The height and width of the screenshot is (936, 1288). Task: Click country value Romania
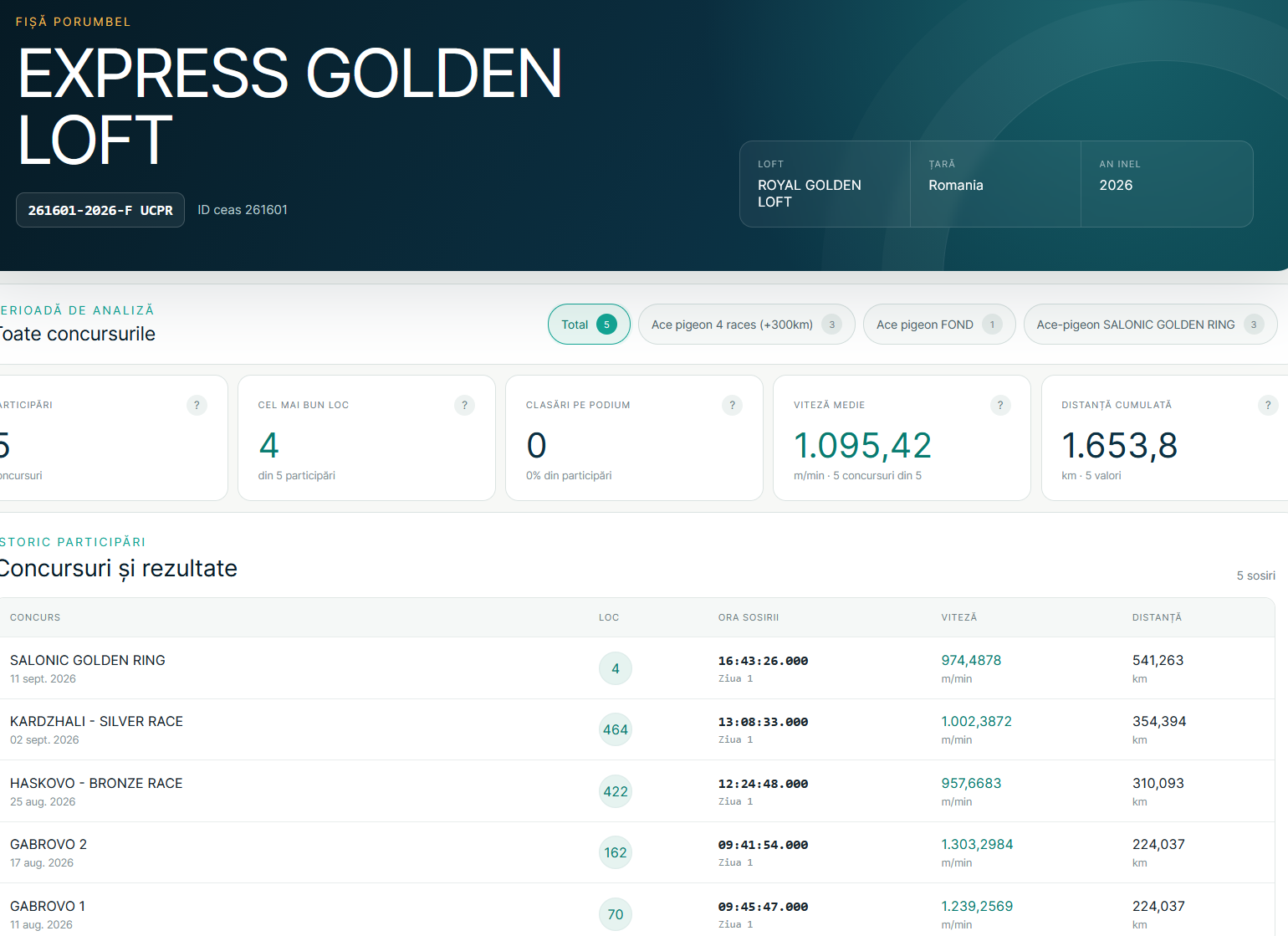956,185
